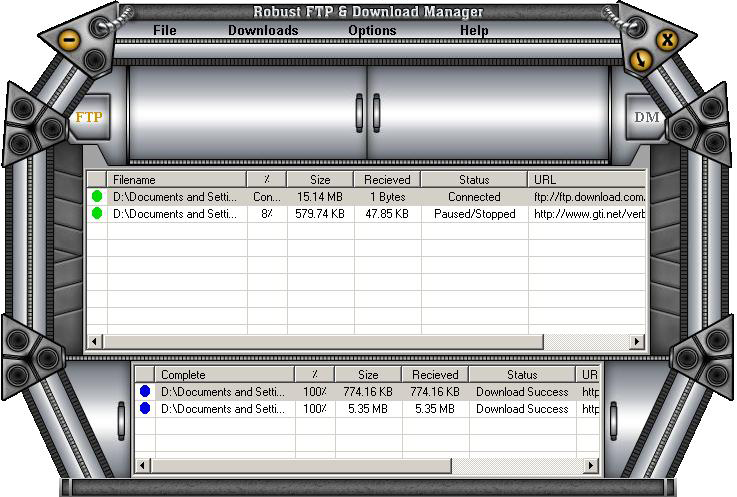
Task: Click the Size column header in the completed list
Action: (x=368, y=375)
